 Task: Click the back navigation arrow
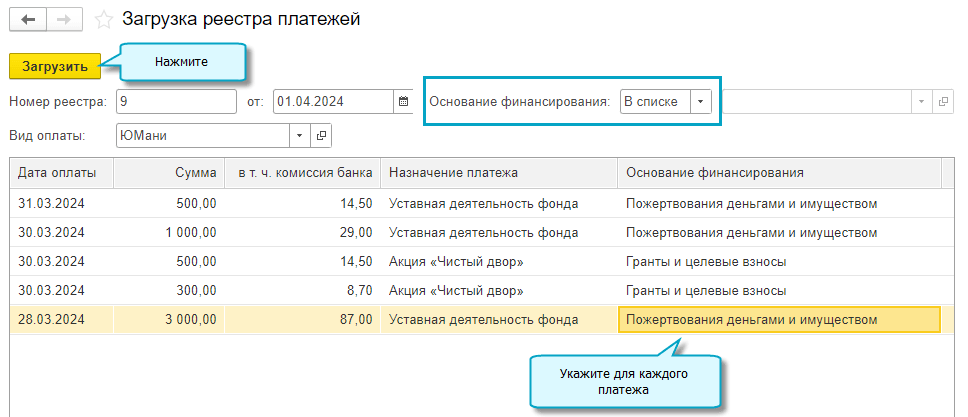(x=28, y=20)
